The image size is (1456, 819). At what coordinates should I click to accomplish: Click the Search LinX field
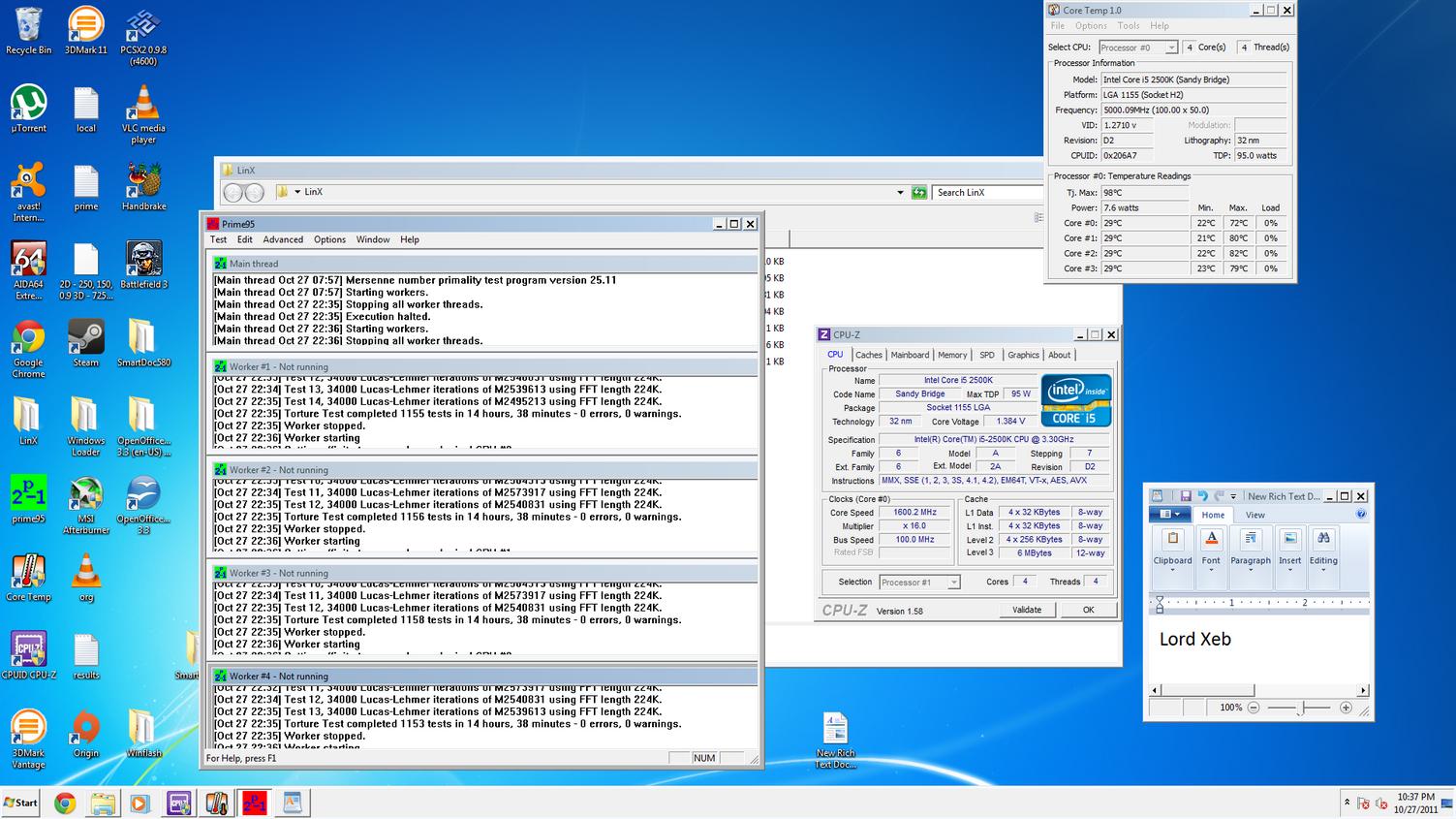989,192
